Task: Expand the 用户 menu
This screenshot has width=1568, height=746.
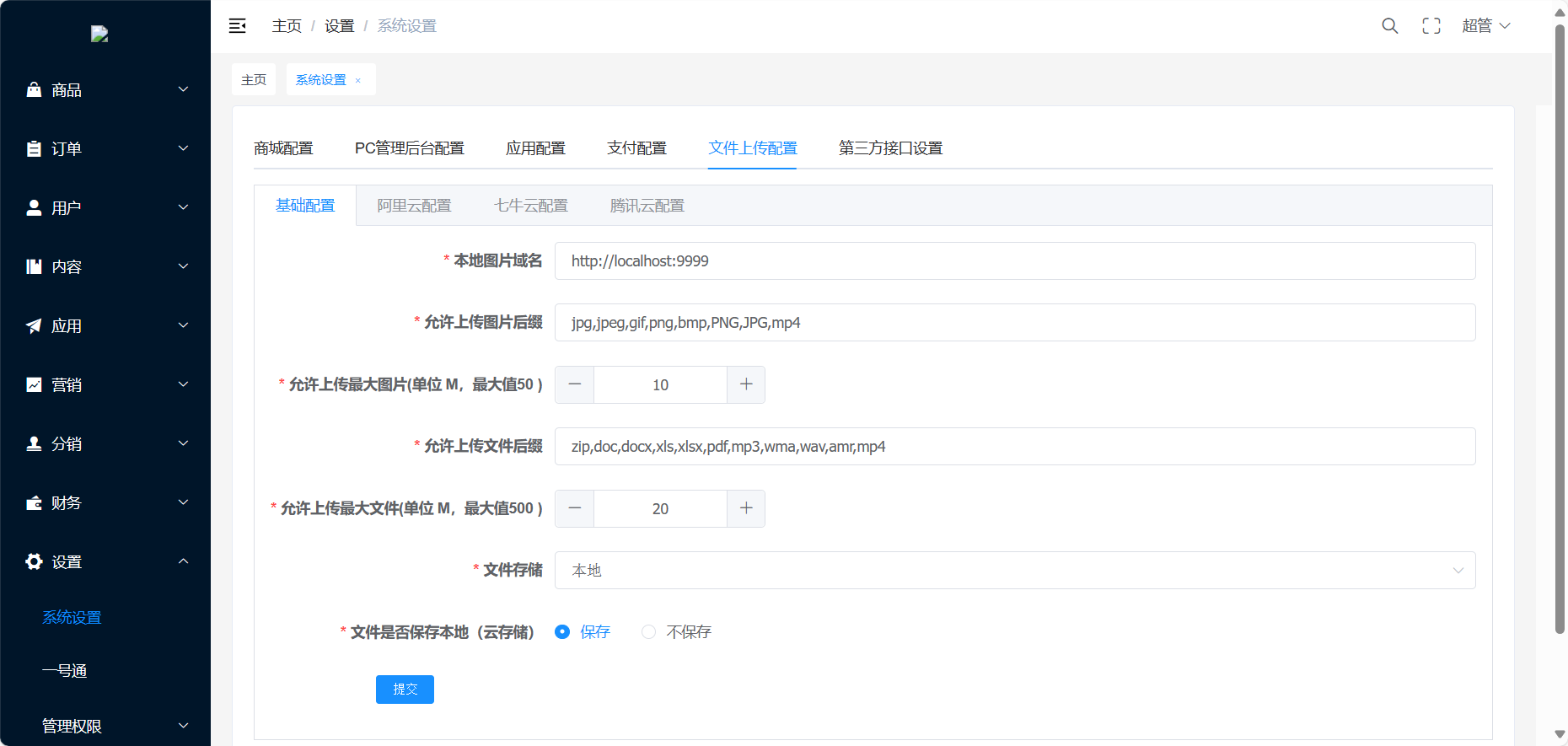Action: [105, 207]
